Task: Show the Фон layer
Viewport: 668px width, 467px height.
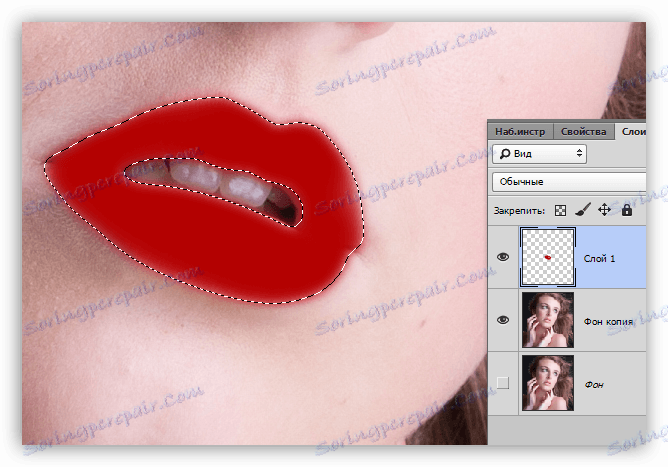Action: pos(503,382)
